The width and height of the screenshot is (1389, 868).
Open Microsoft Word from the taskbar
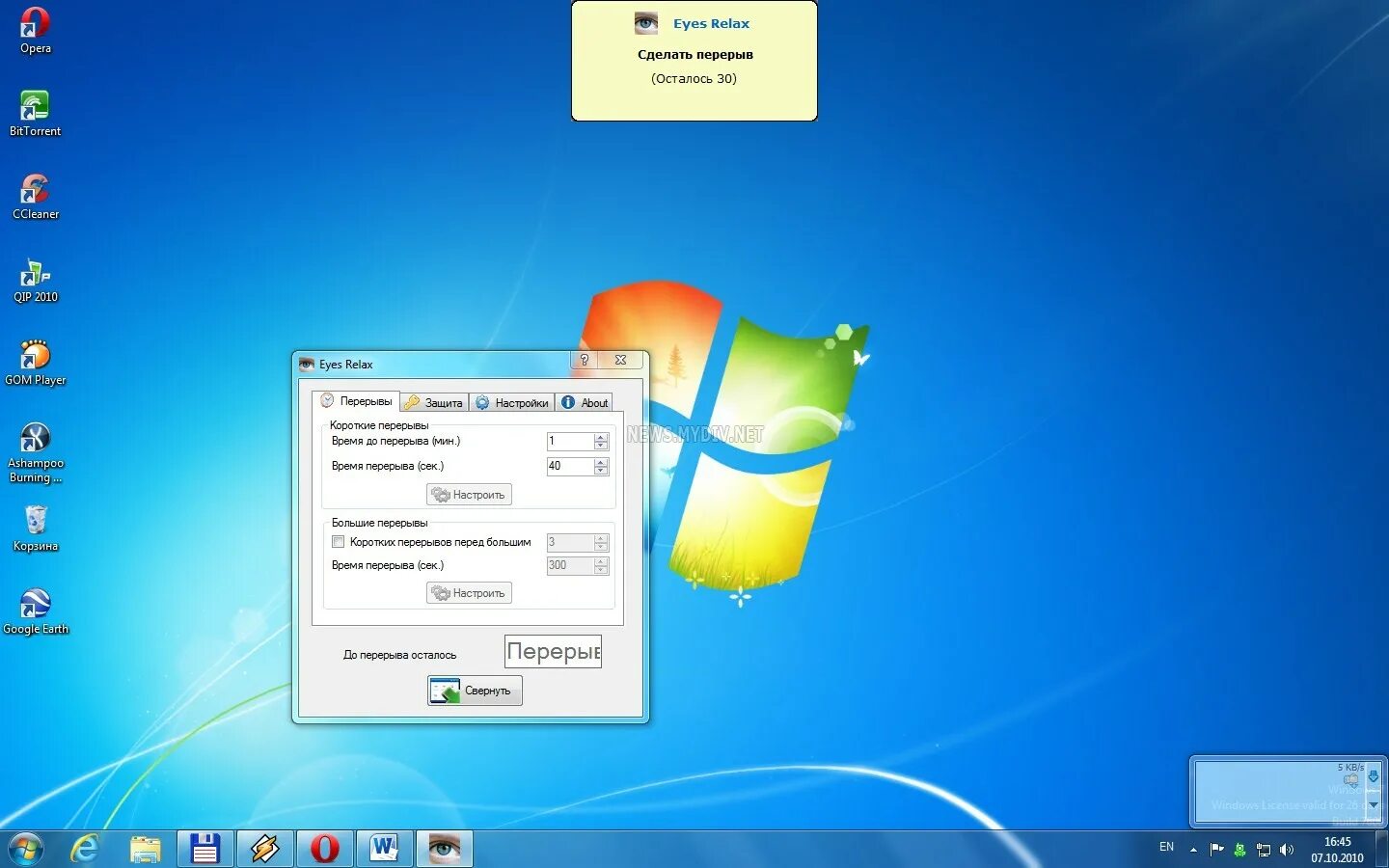385,849
